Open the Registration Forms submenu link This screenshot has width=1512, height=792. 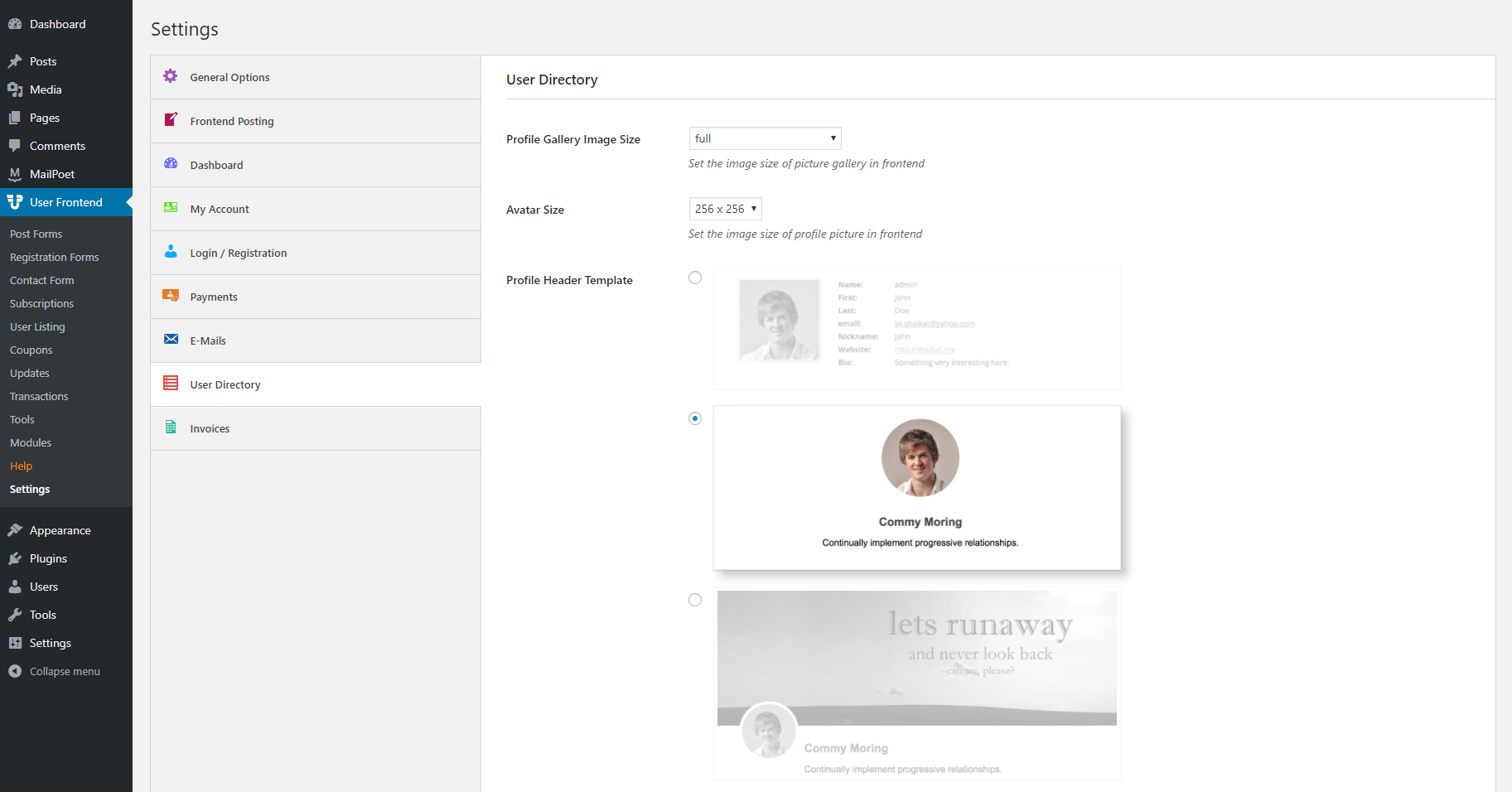(55, 257)
